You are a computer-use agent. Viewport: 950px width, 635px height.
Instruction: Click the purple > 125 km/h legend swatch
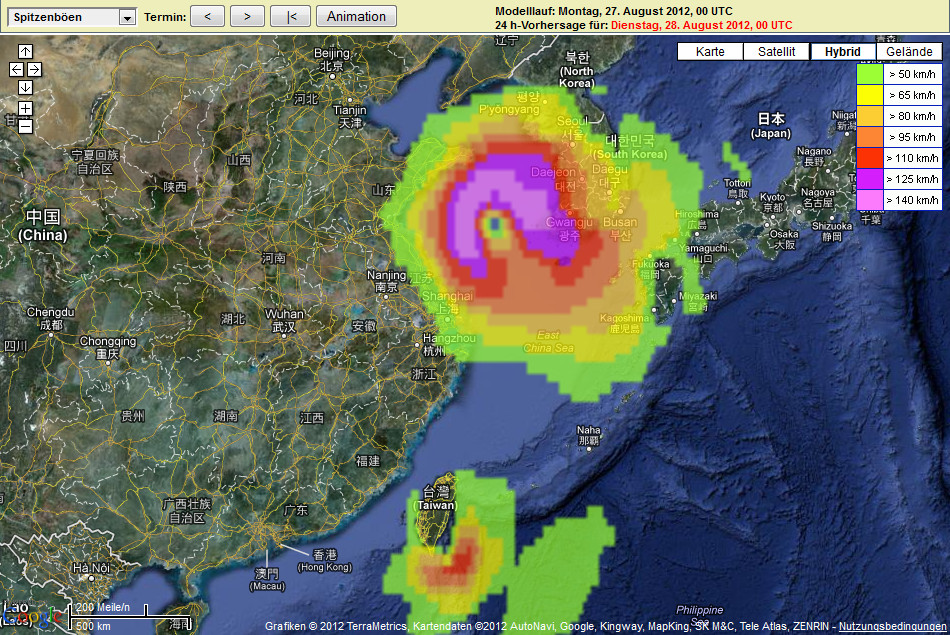coord(870,179)
